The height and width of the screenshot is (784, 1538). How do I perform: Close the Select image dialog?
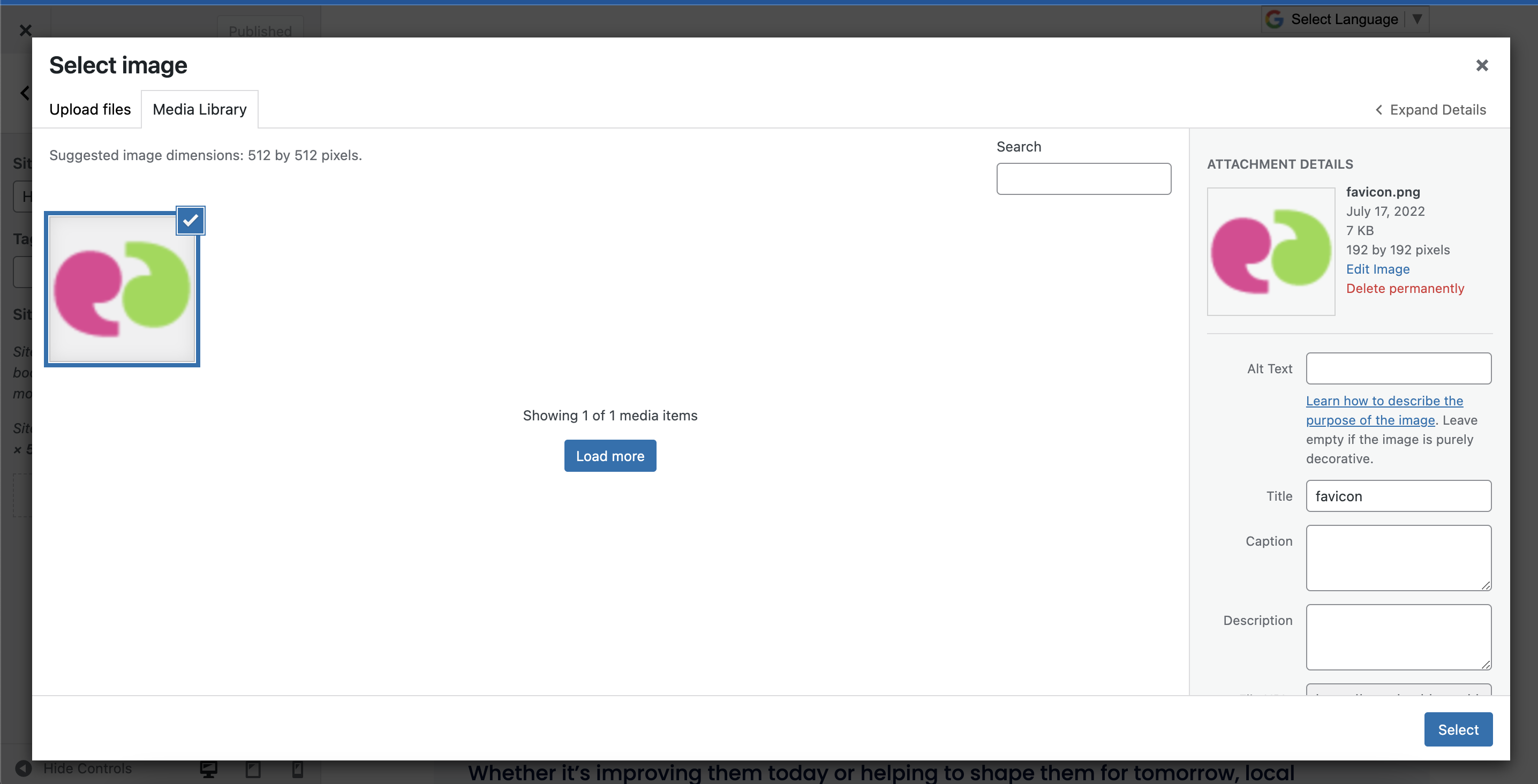tap(1481, 65)
